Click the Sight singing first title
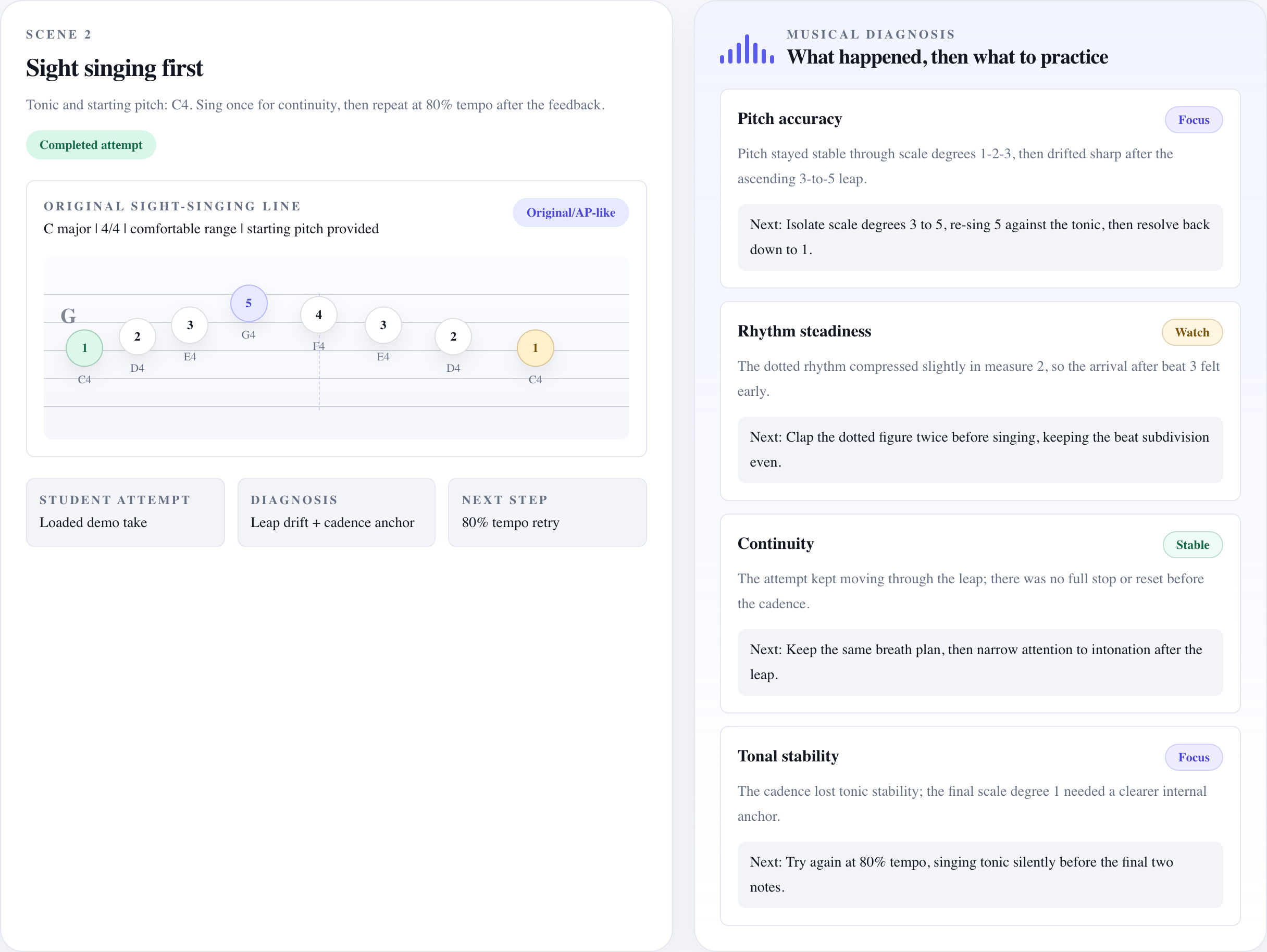Screen dimensions: 1267x952 click(x=115, y=68)
